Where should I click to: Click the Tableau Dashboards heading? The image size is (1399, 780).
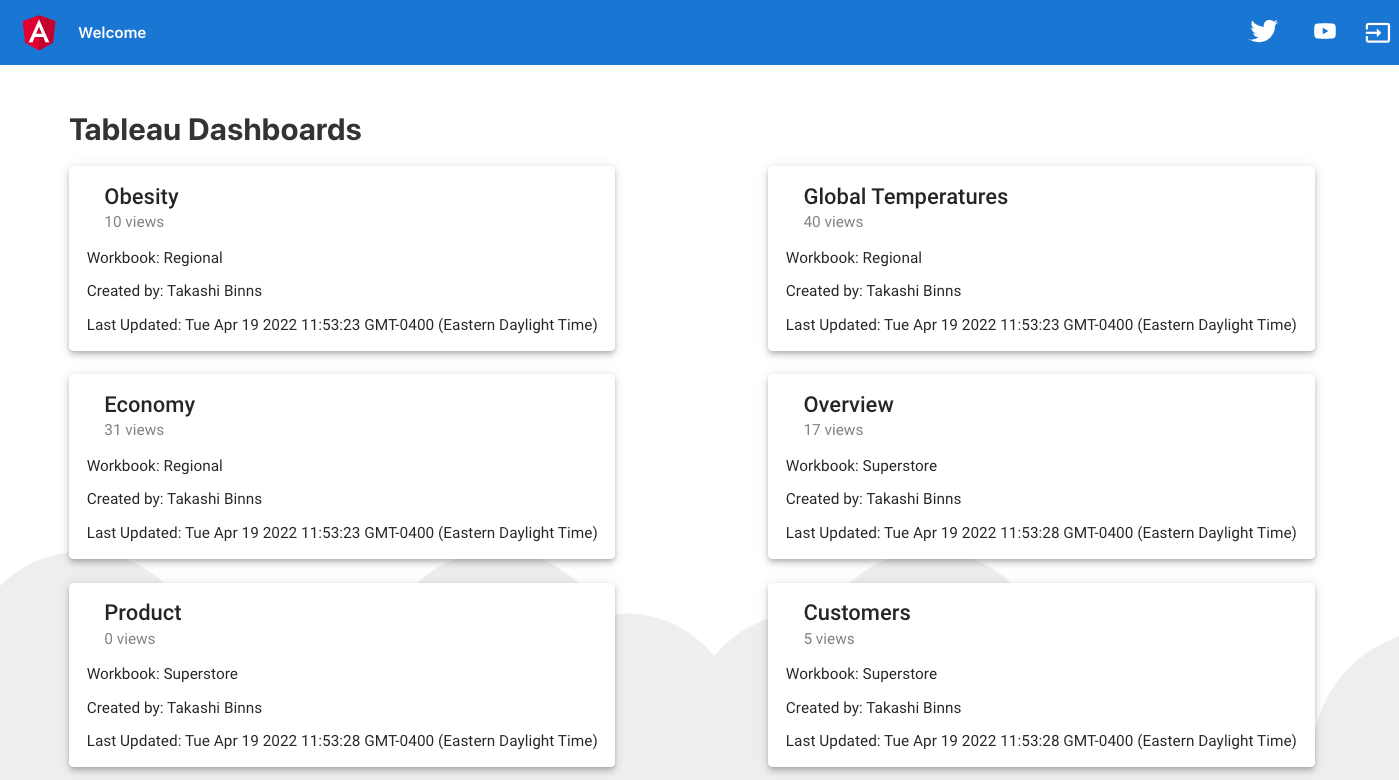[215, 130]
